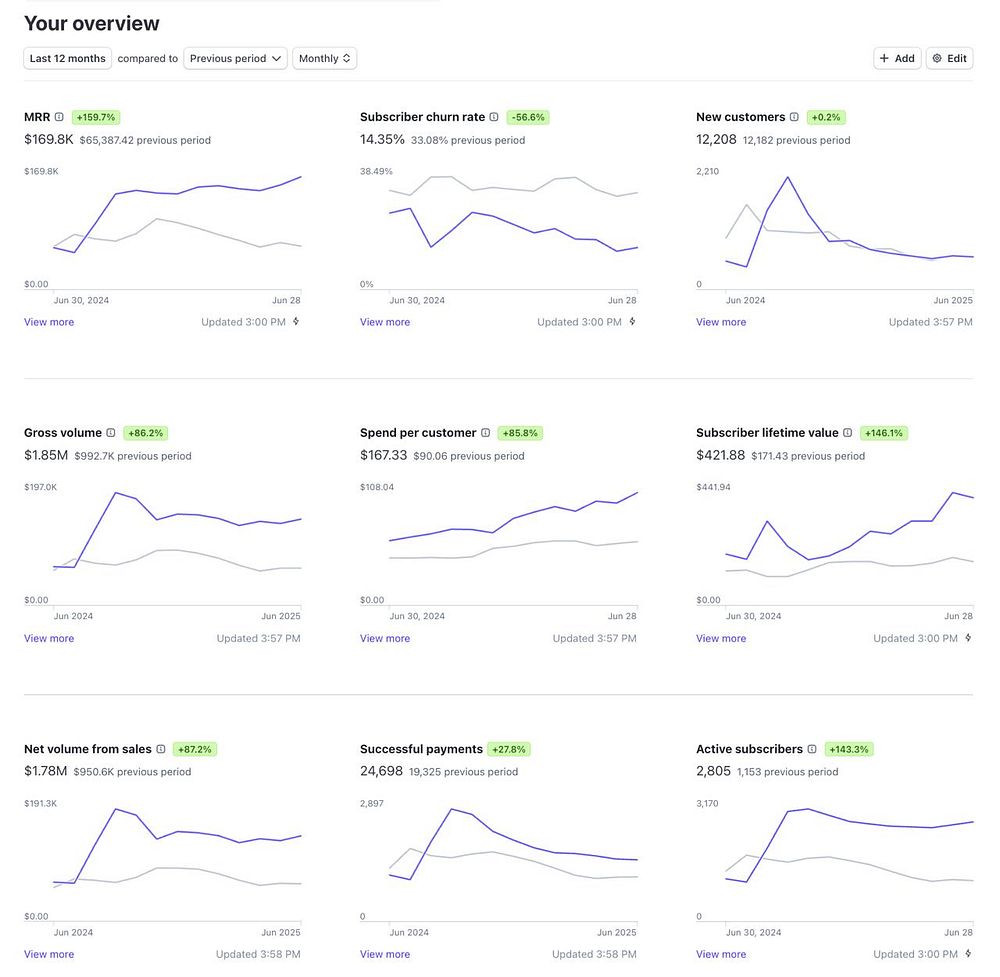Click info icon beside Net volume from sales
The height and width of the screenshot is (977, 1000).
tap(161, 749)
